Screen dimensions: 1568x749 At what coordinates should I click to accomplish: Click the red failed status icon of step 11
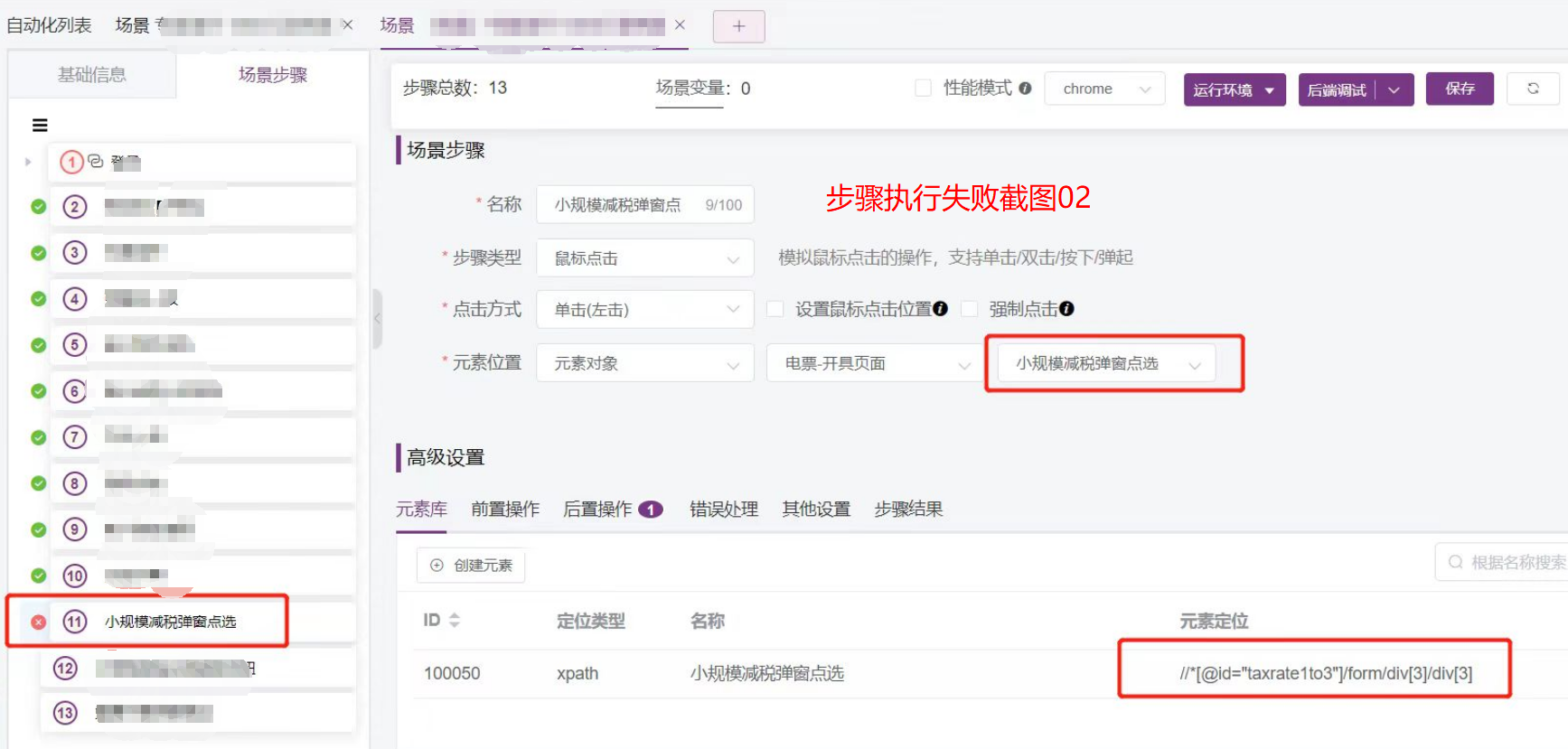(38, 622)
